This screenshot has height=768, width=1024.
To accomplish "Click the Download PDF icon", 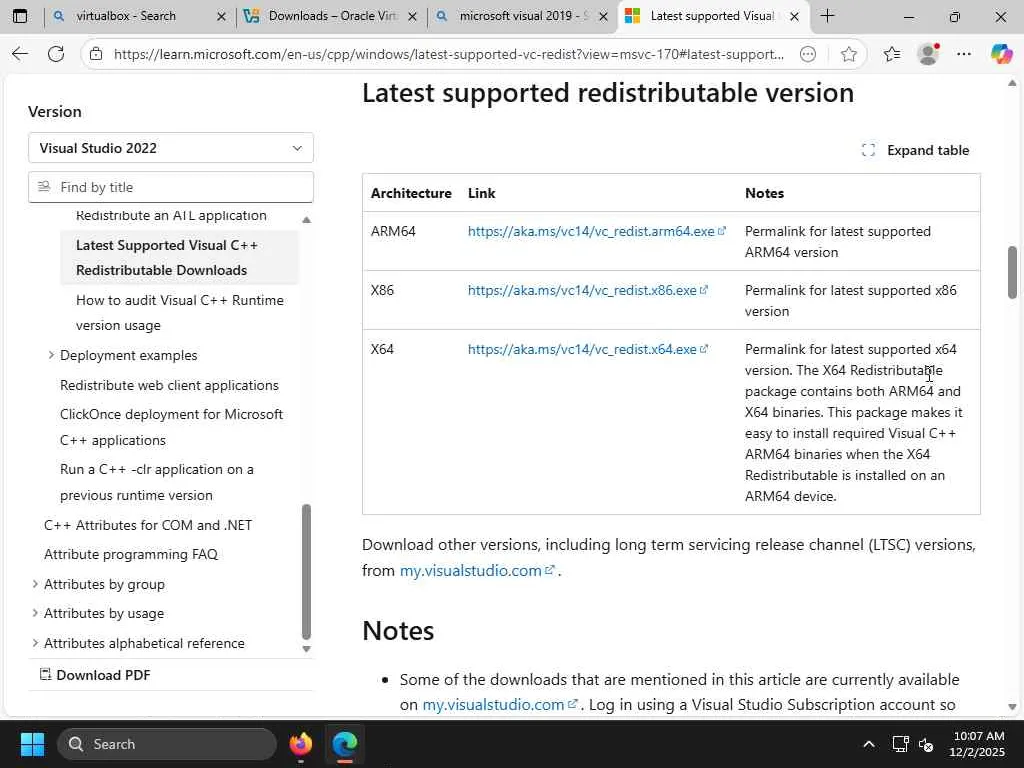I will pyautogui.click(x=45, y=675).
